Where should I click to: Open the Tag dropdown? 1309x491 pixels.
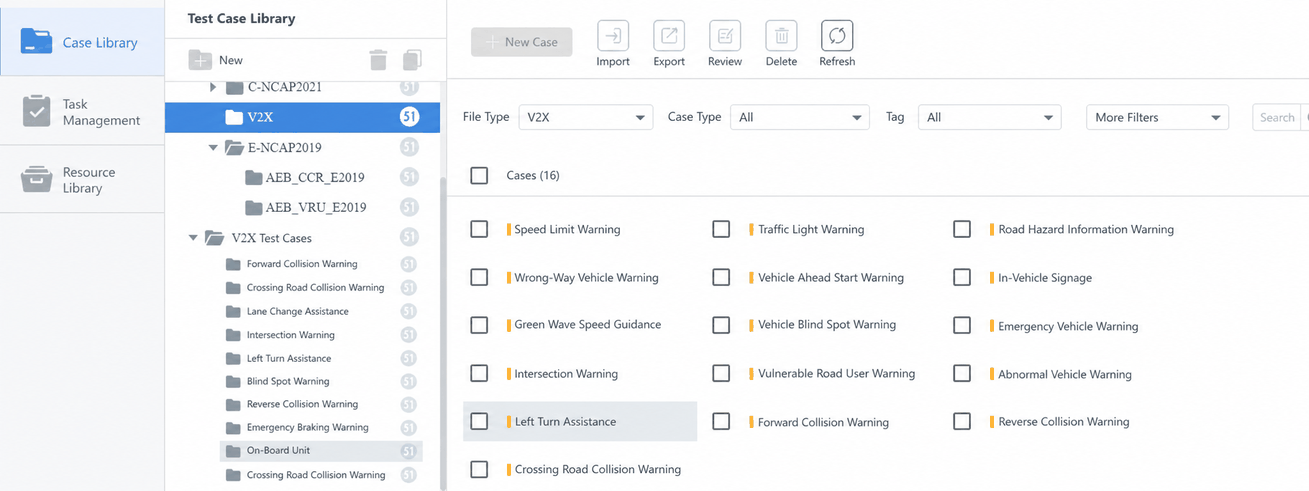coord(989,117)
